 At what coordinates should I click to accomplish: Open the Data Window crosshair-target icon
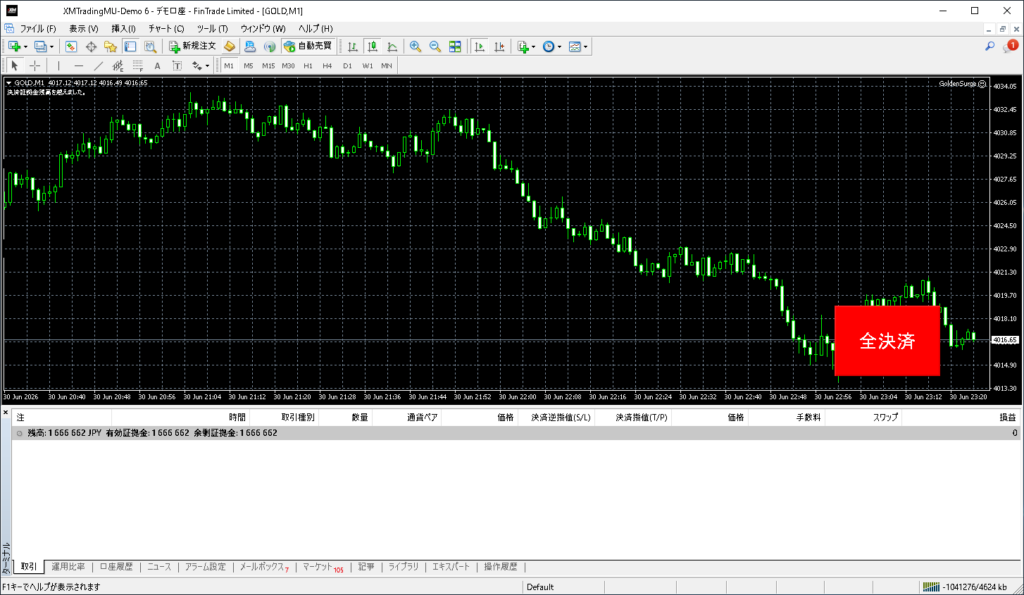(x=91, y=46)
